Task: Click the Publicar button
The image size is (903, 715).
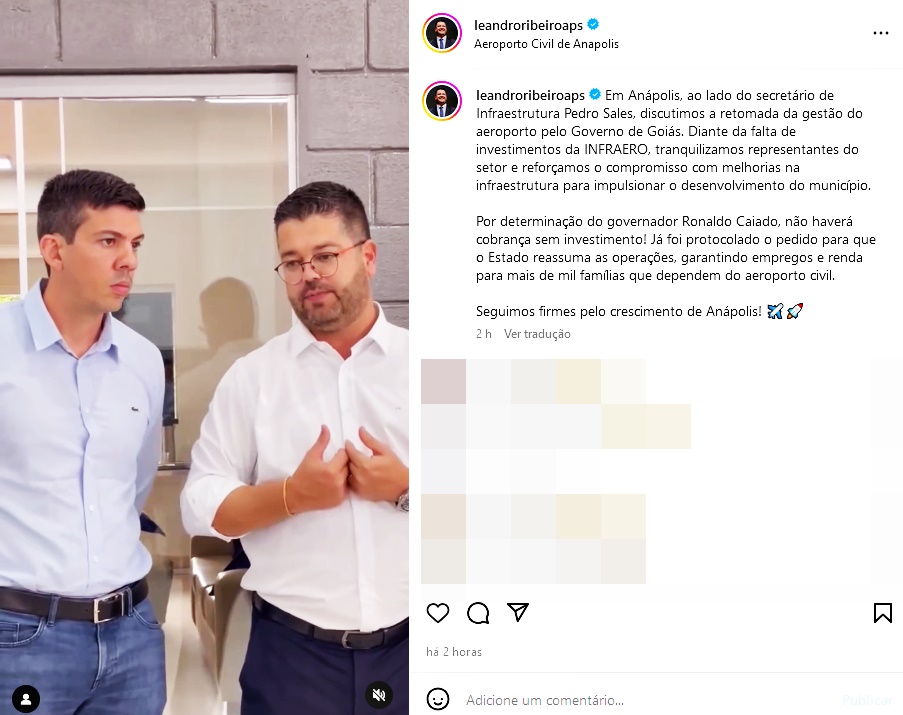Action: coord(867,700)
